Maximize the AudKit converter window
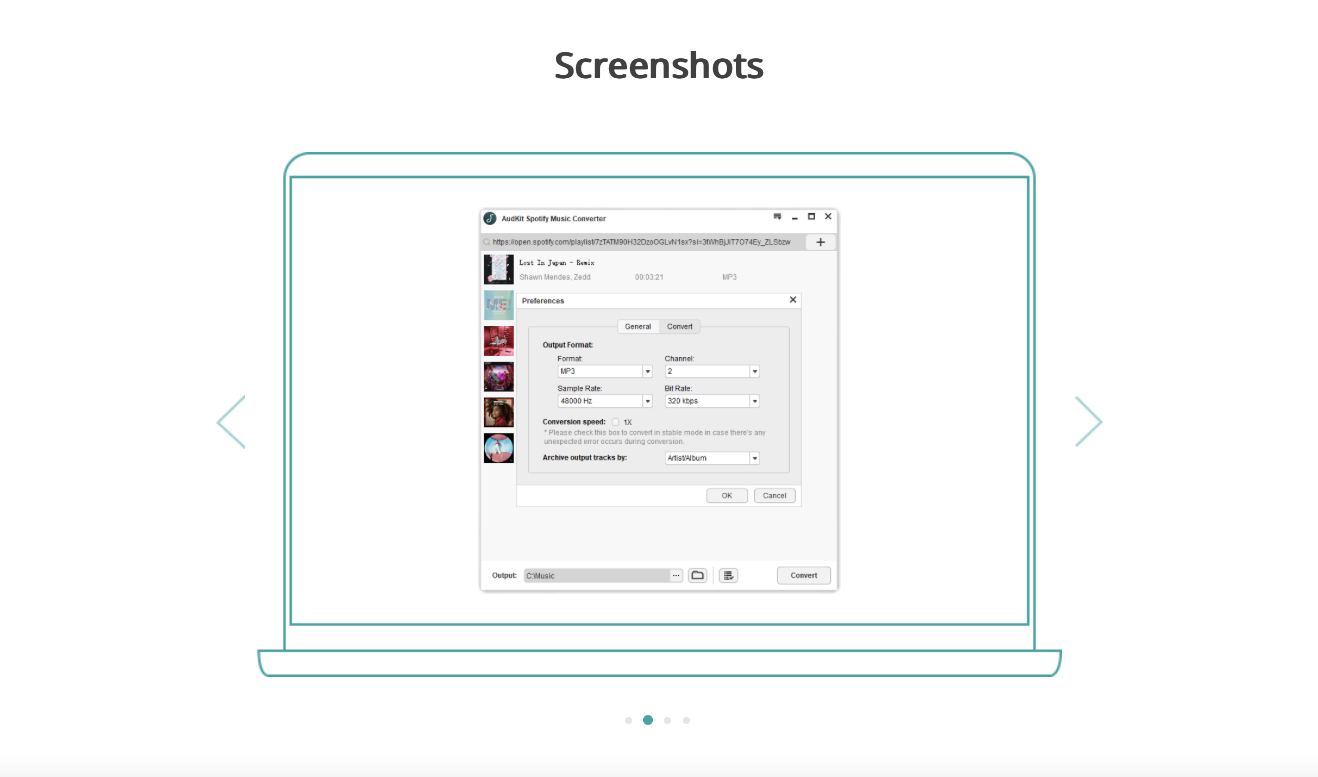 [x=811, y=217]
